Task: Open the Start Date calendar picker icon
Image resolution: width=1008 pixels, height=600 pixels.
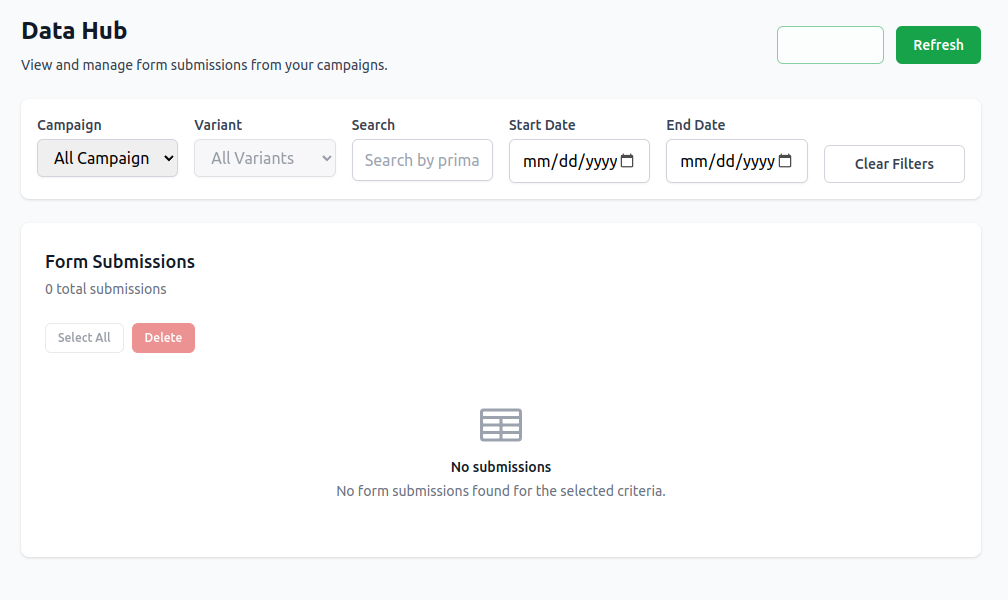Action: pyautogui.click(x=628, y=161)
